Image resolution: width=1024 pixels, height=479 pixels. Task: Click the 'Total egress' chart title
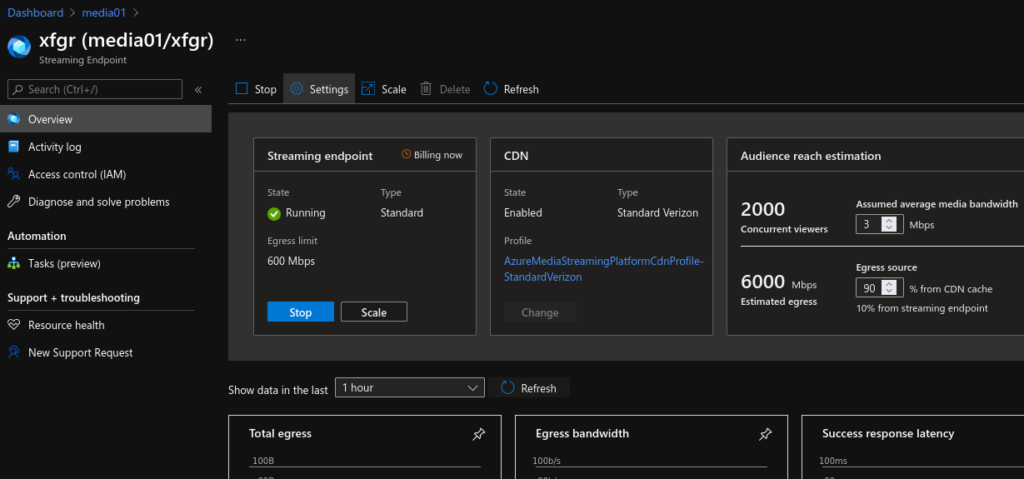(280, 433)
